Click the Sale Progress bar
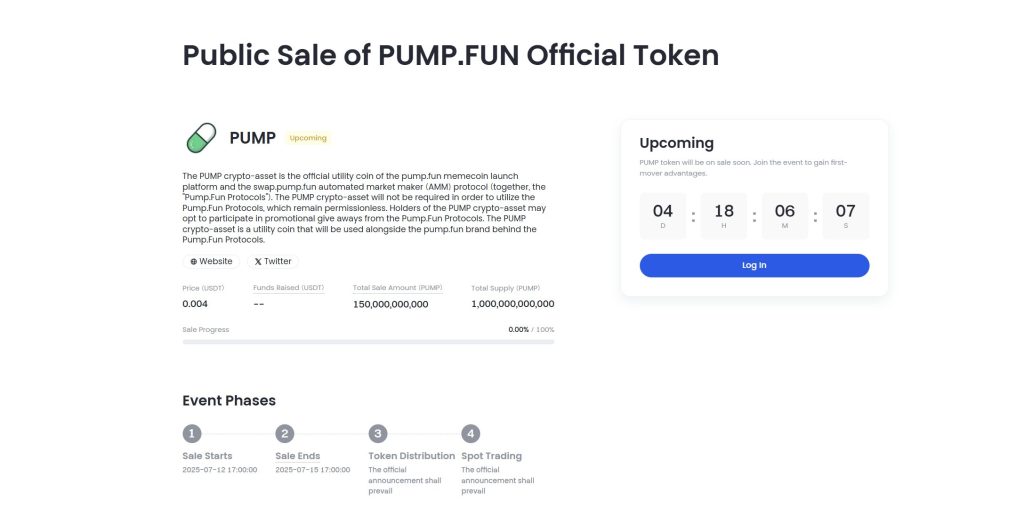 pos(368,342)
